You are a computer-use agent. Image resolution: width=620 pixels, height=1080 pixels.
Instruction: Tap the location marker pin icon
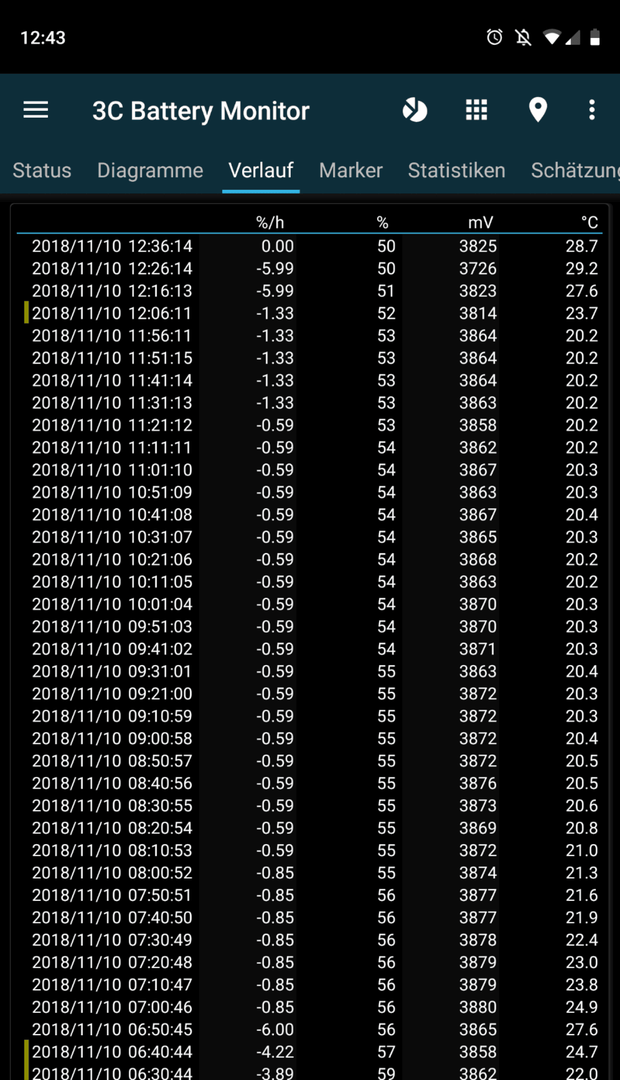pyautogui.click(x=537, y=110)
